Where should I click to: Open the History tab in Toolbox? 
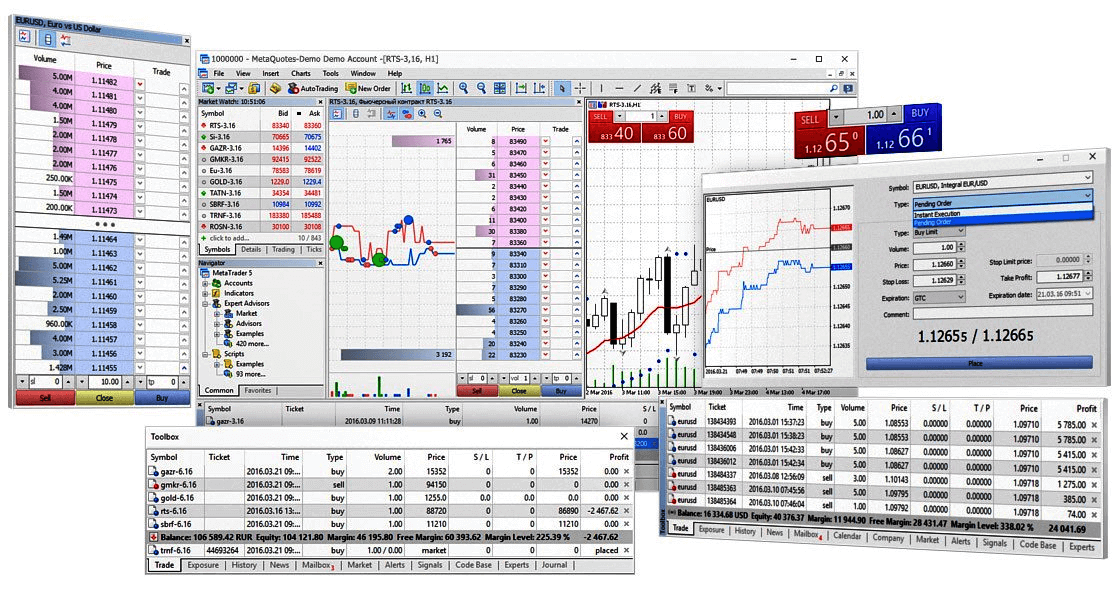tap(244, 565)
